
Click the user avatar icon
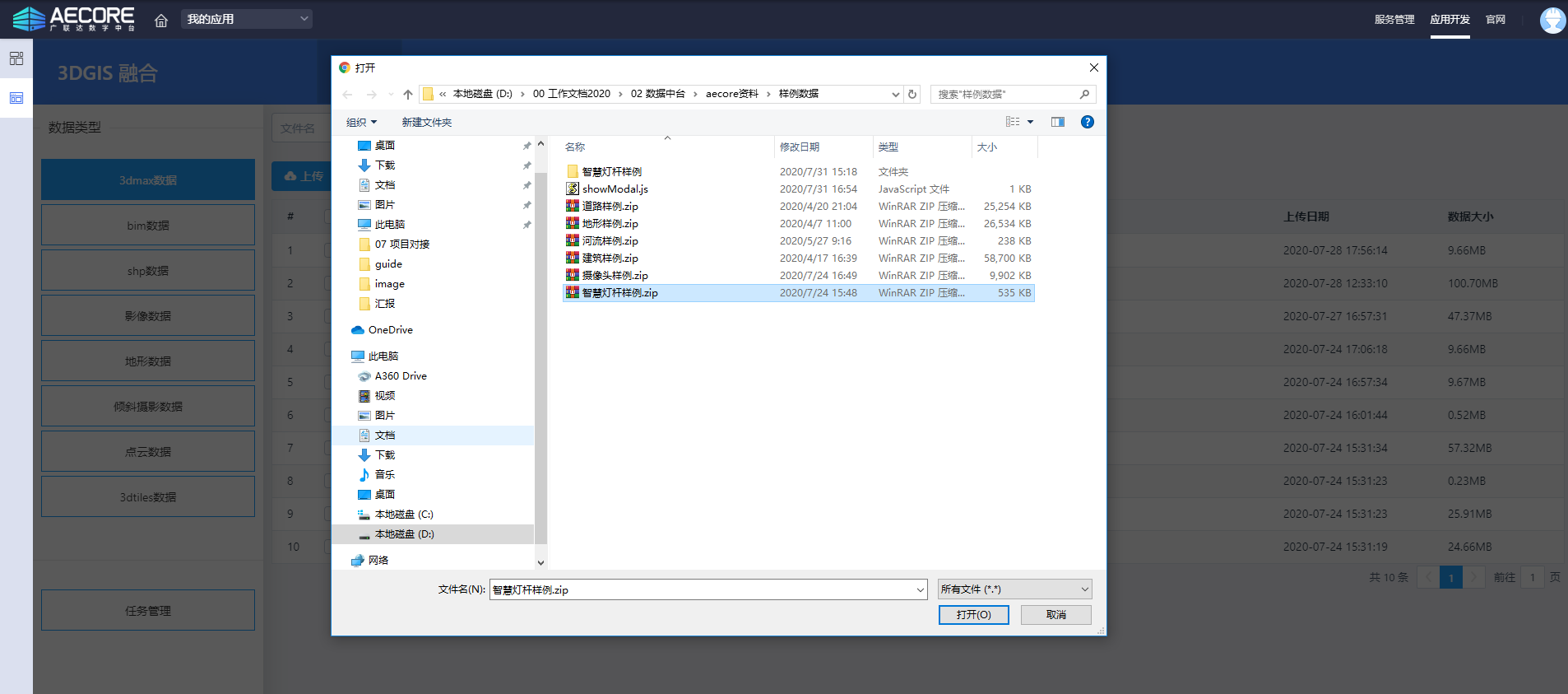tap(1552, 20)
